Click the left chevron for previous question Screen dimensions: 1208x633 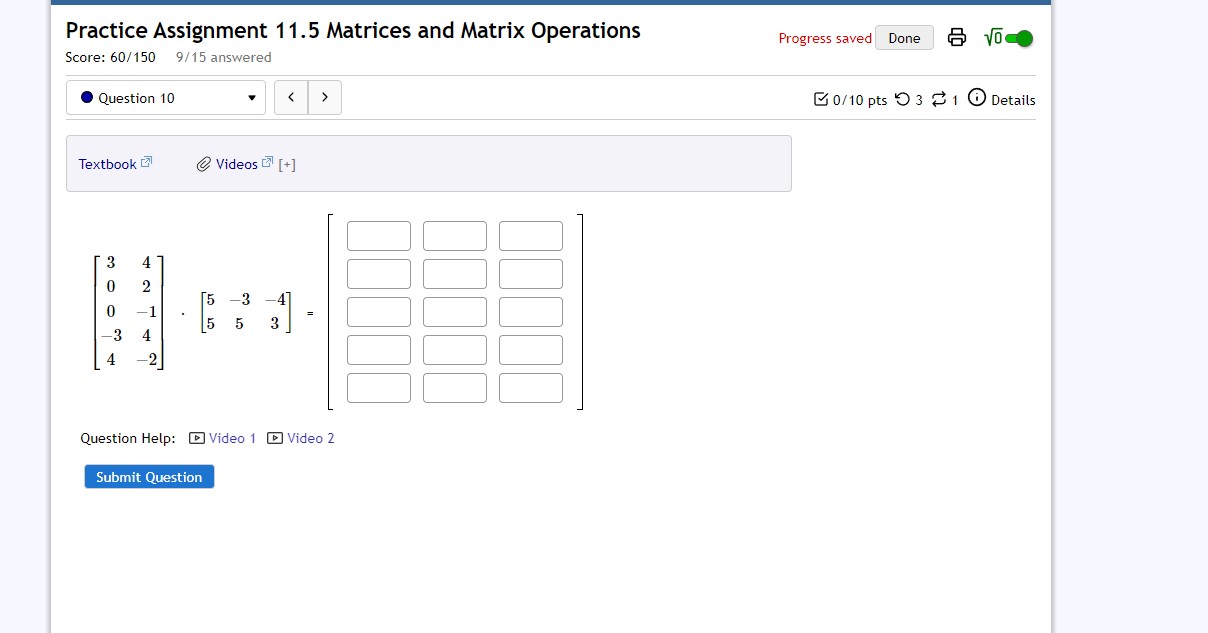tap(291, 97)
